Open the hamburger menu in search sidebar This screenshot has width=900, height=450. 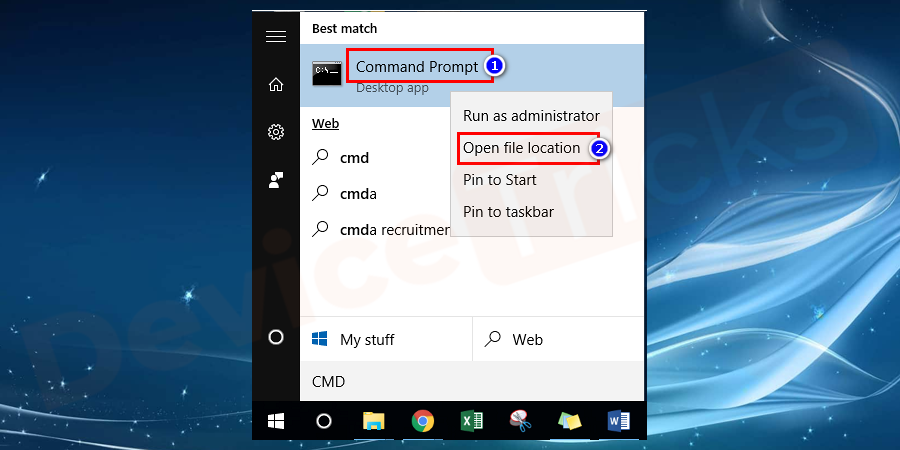tap(276, 36)
